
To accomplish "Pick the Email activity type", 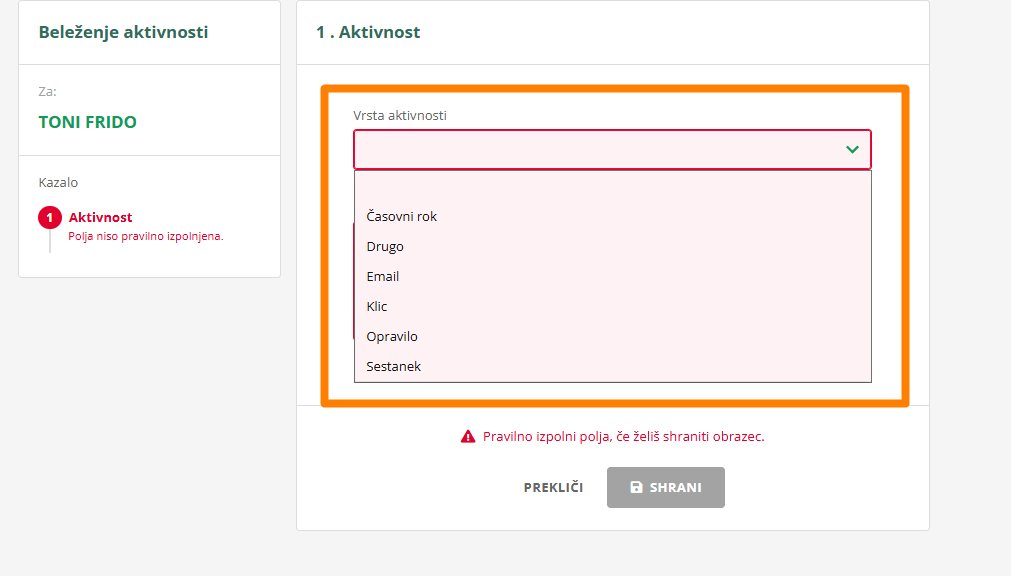I will click(x=383, y=276).
